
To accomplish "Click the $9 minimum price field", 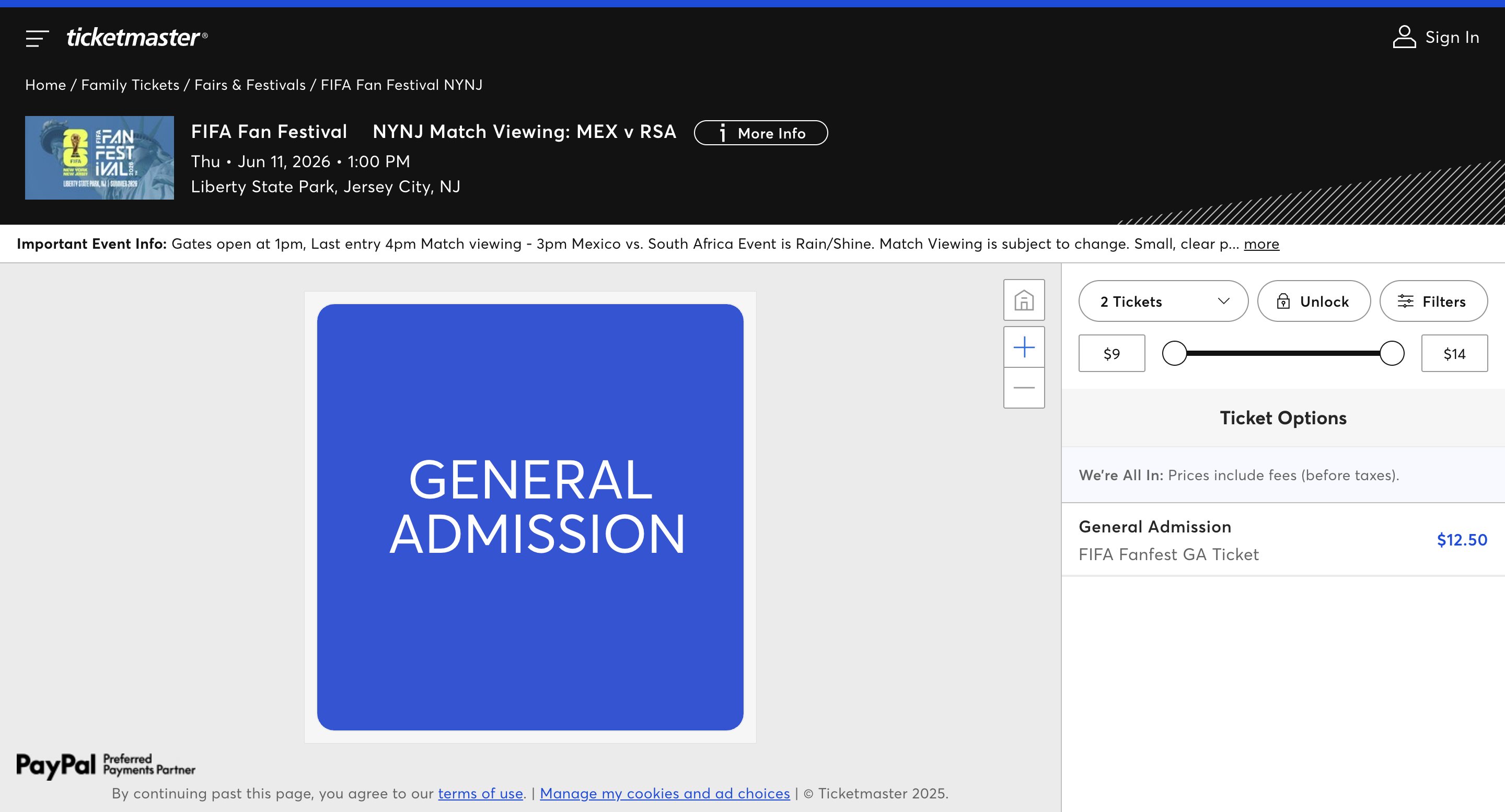I will click(1111, 353).
